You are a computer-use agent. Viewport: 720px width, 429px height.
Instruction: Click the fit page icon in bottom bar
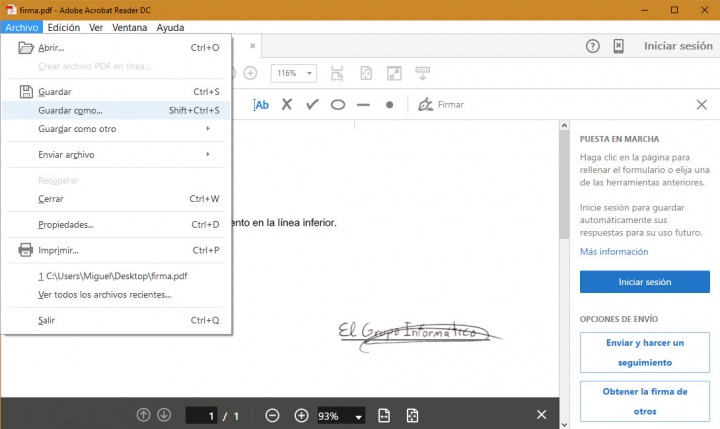(x=412, y=416)
